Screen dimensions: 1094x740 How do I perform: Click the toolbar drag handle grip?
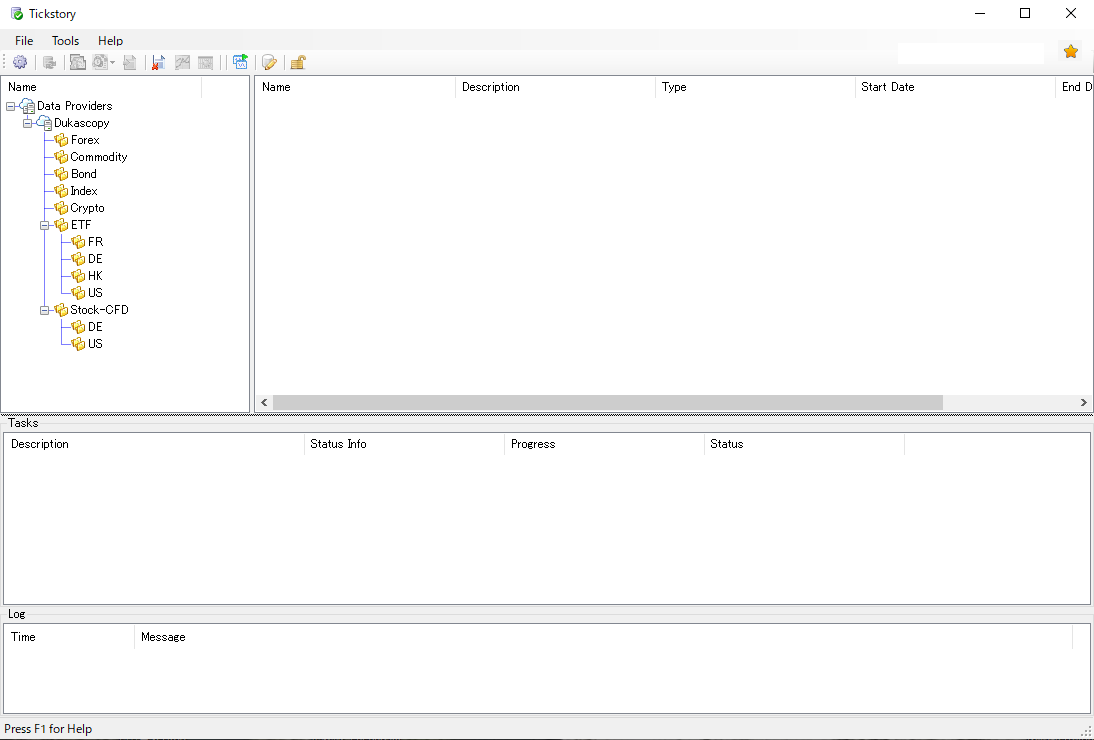tap(5, 63)
